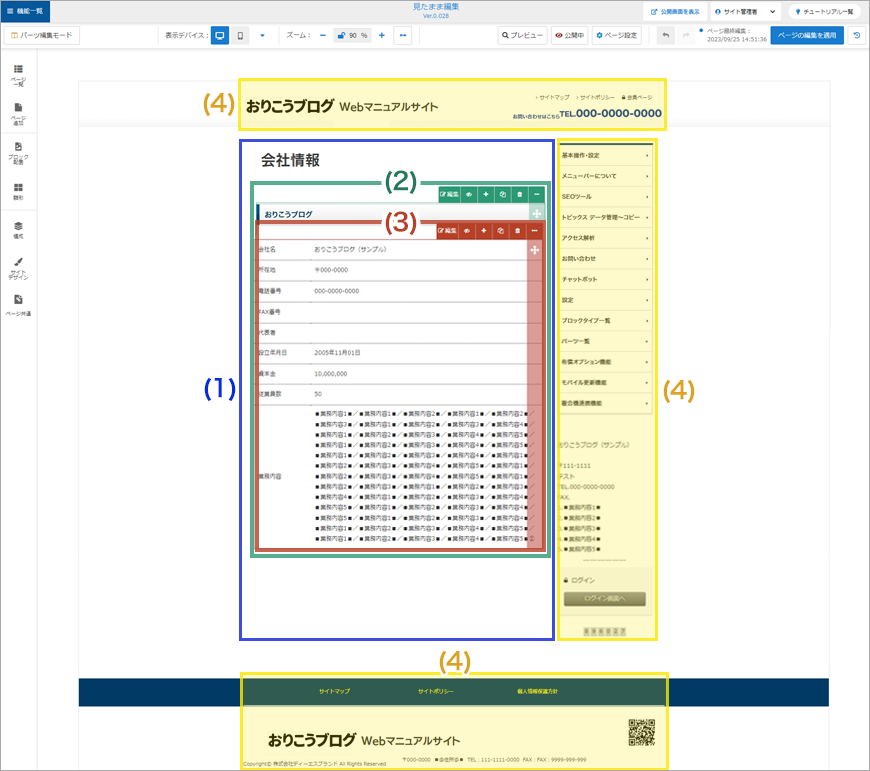Image resolution: width=870 pixels, height=771 pixels.
Task: Click the undo arrow in top toolbar
Action: (666, 35)
